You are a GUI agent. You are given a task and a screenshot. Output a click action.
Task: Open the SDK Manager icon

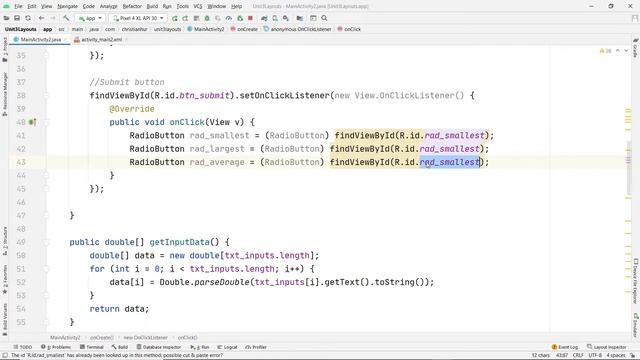286,18
